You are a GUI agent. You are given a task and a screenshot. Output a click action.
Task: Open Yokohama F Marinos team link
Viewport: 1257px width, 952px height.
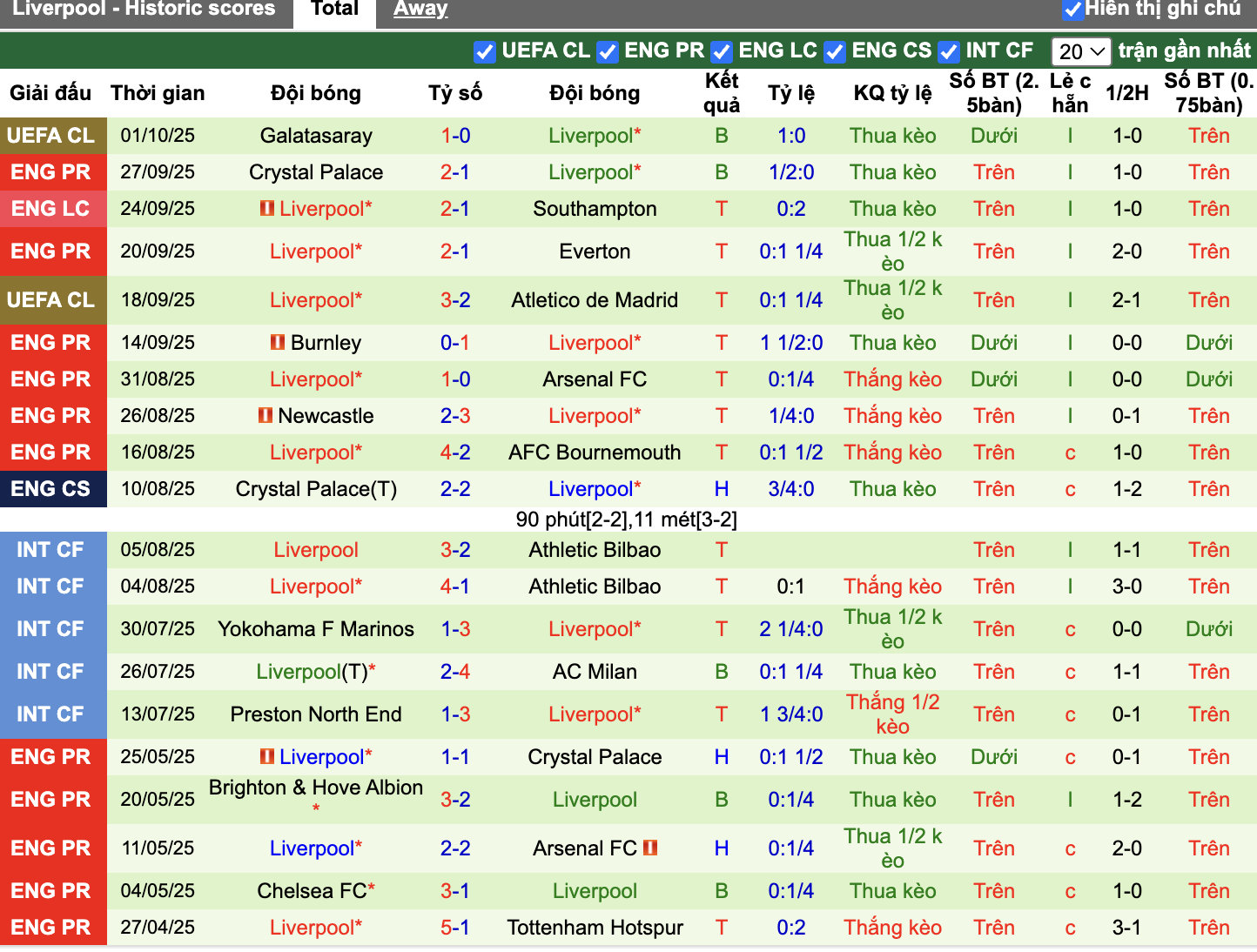[316, 629]
